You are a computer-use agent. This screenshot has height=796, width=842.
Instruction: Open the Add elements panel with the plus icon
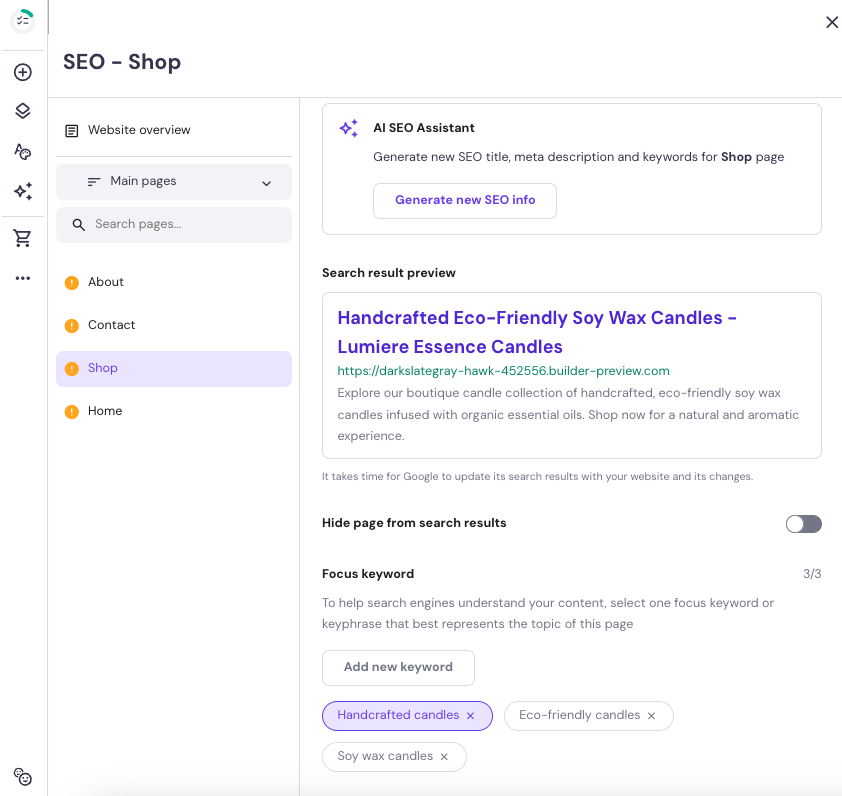22,72
